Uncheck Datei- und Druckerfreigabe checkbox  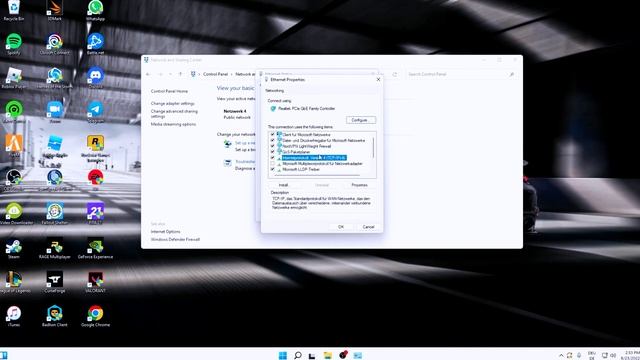(x=272, y=140)
